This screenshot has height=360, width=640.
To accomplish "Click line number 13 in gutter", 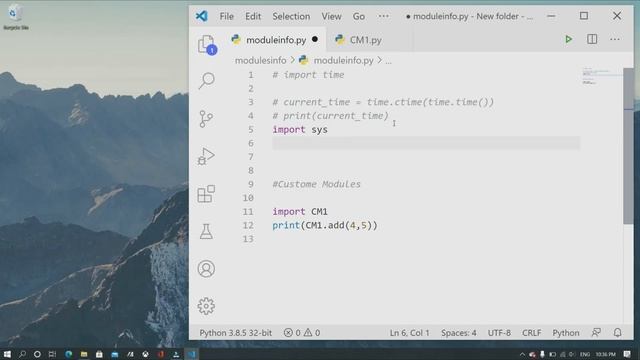I will (x=248, y=239).
